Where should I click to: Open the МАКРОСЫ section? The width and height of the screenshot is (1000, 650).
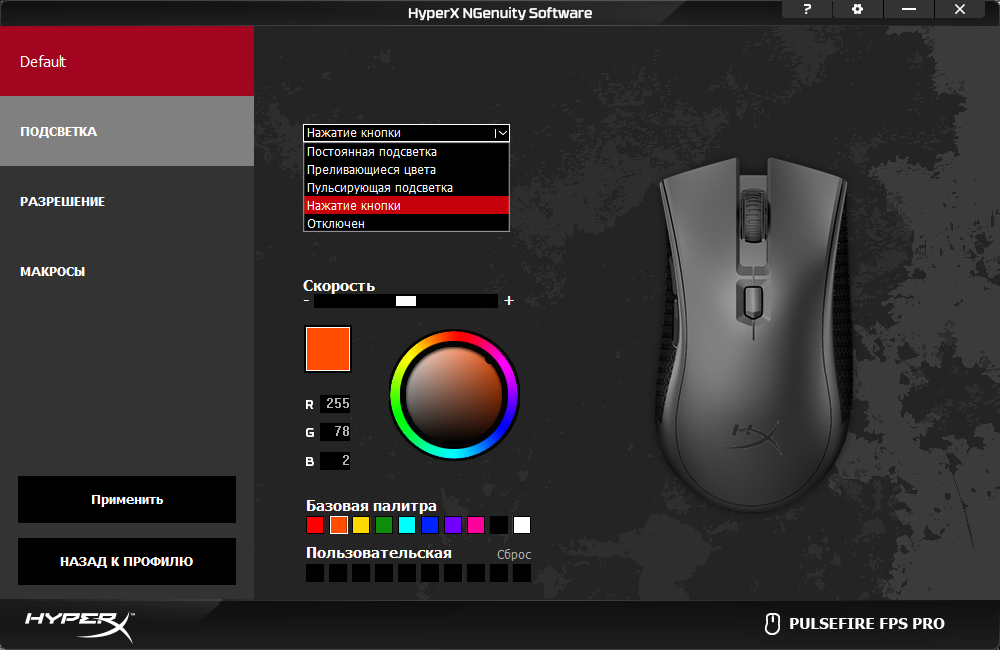(127, 272)
